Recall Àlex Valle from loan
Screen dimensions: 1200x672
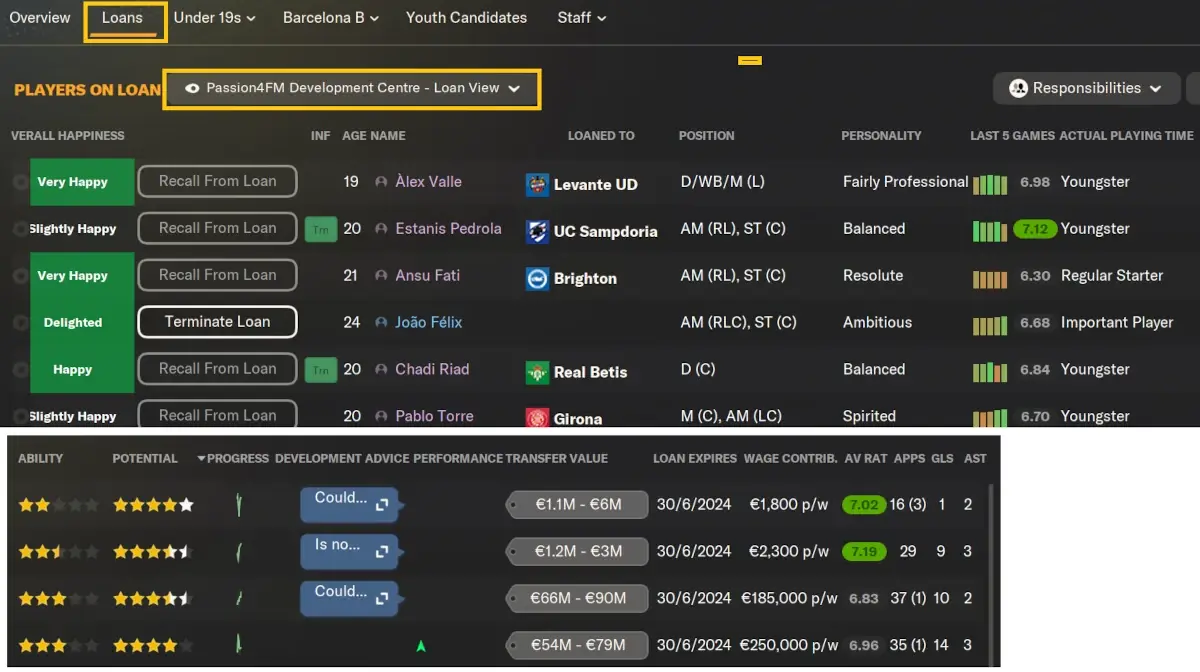(217, 182)
